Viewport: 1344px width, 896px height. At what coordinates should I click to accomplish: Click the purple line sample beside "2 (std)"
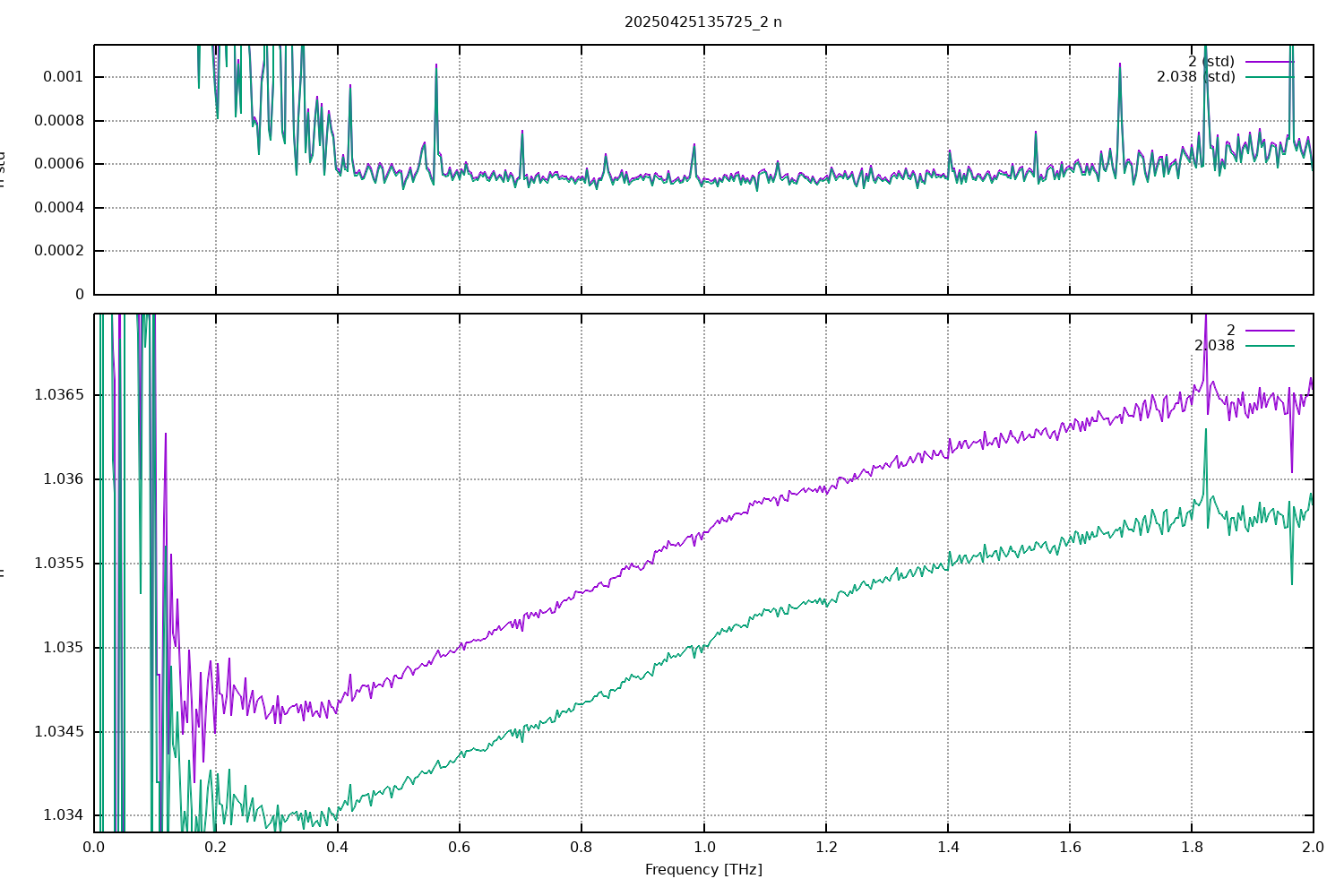click(1269, 61)
